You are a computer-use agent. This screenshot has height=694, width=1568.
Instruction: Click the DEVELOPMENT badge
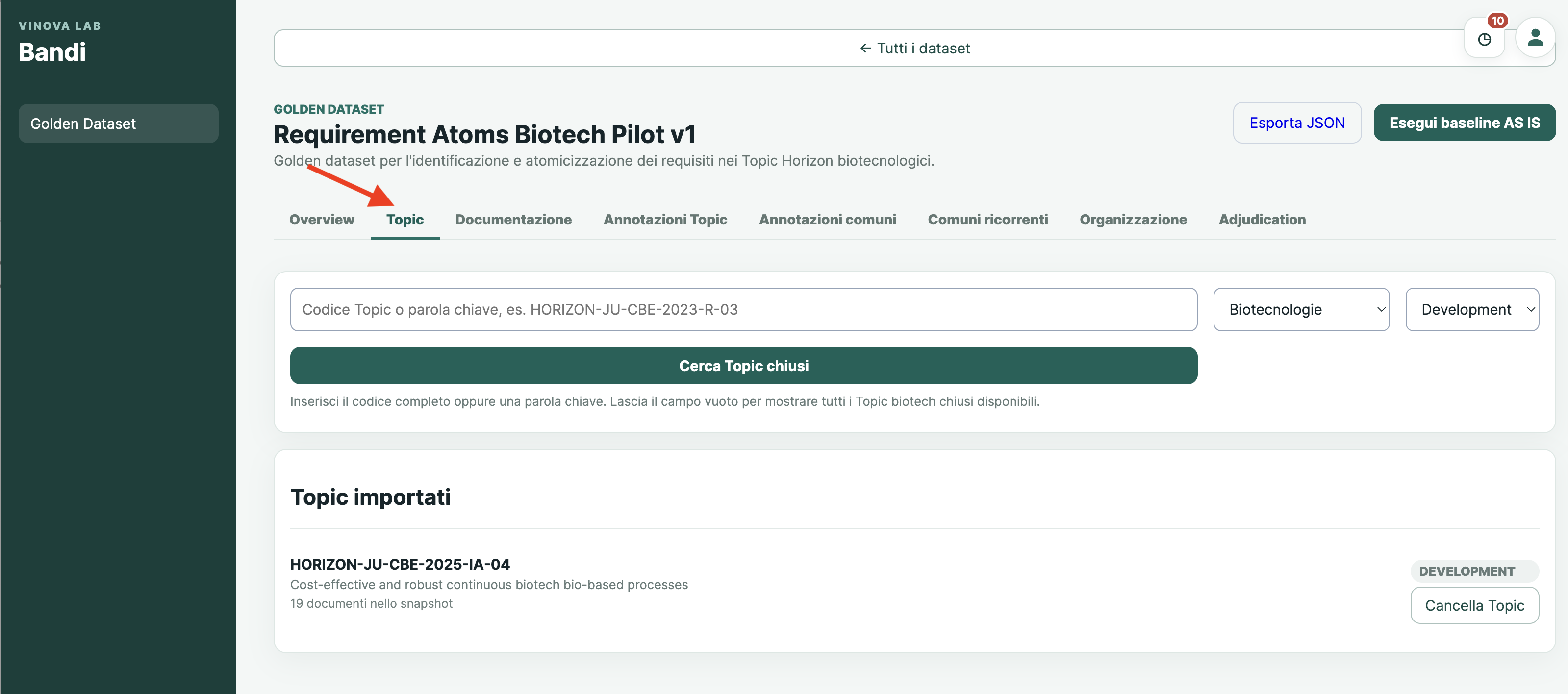click(1474, 571)
